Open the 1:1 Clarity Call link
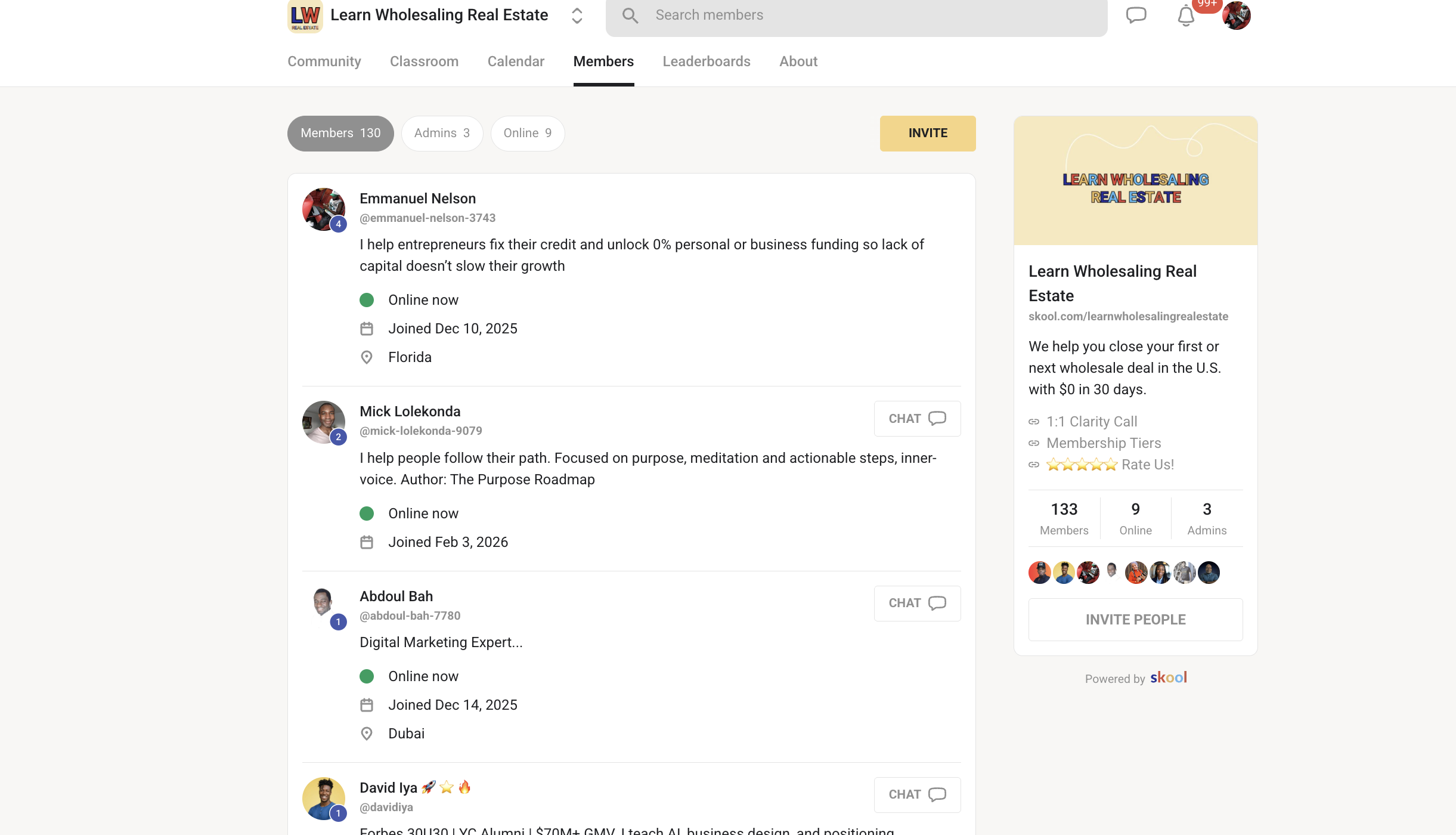 tap(1091, 422)
